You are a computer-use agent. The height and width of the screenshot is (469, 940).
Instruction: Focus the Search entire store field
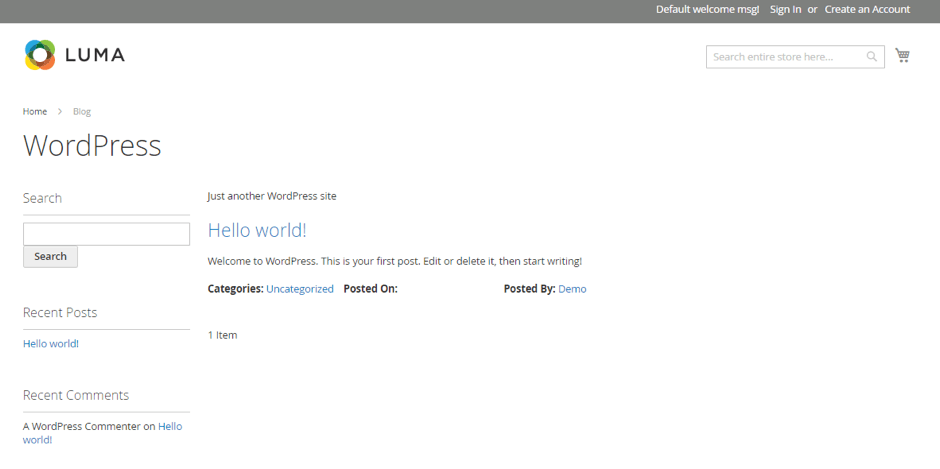click(795, 57)
